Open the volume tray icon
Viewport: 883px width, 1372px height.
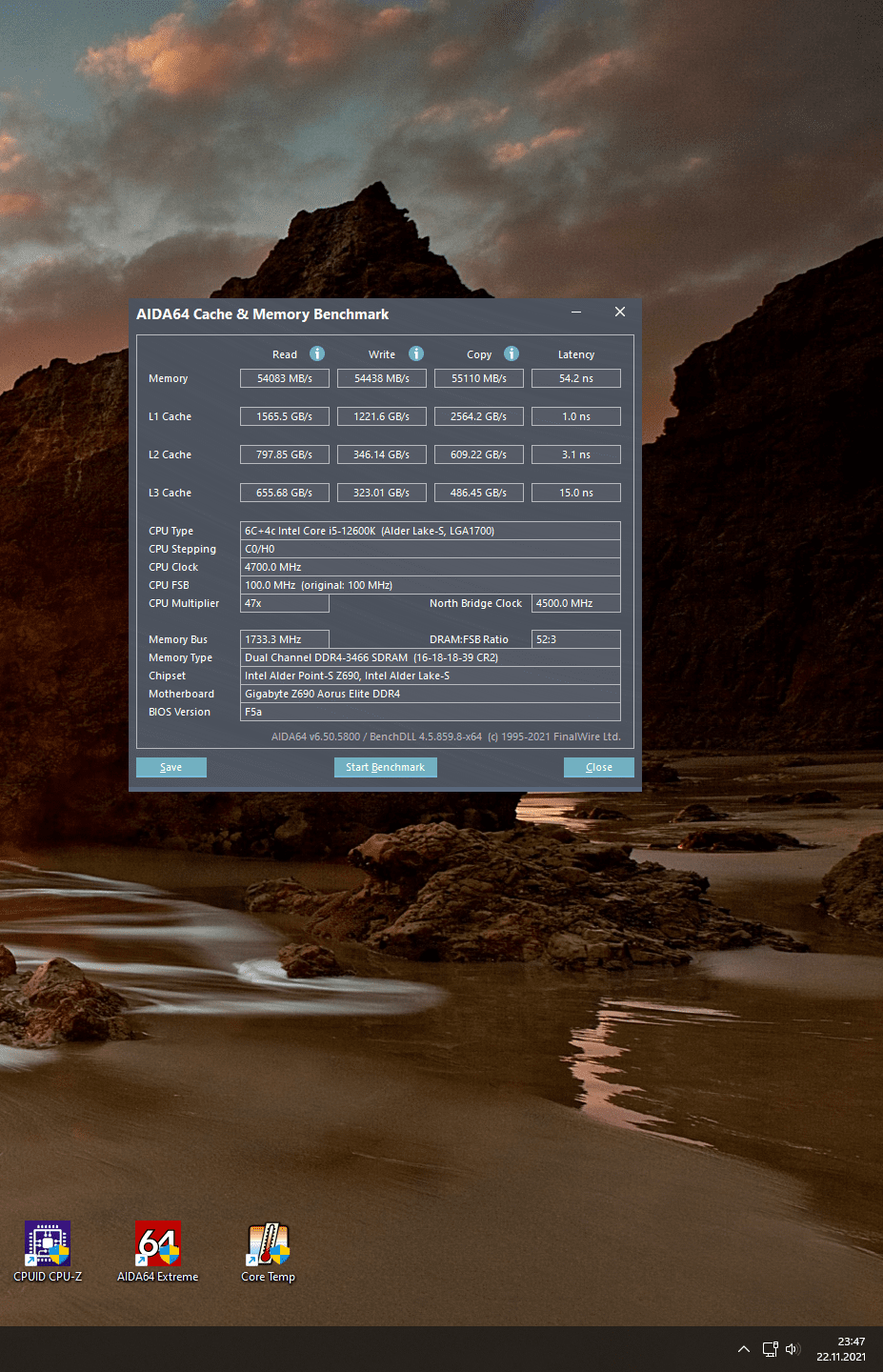(793, 1349)
